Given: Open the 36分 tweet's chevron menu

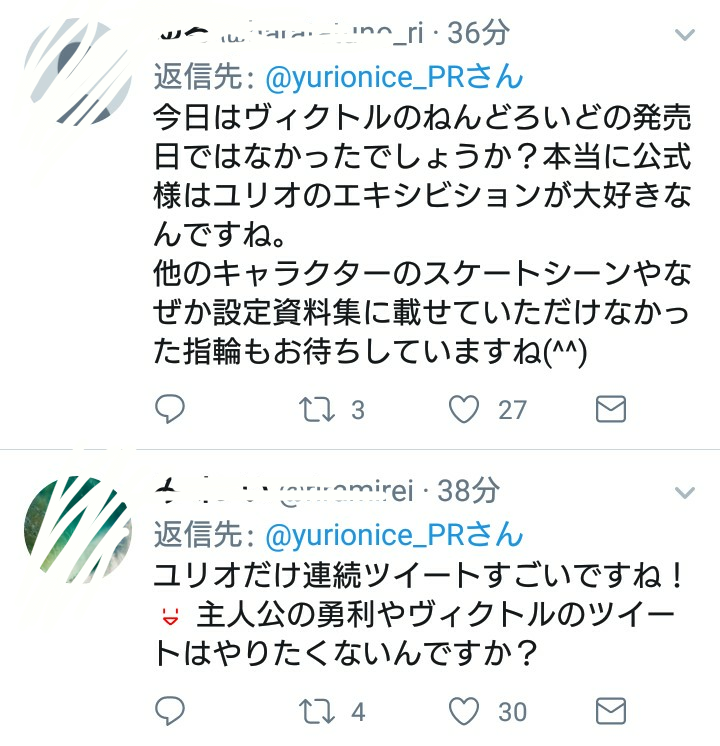Looking at the screenshot, I should 685,34.
